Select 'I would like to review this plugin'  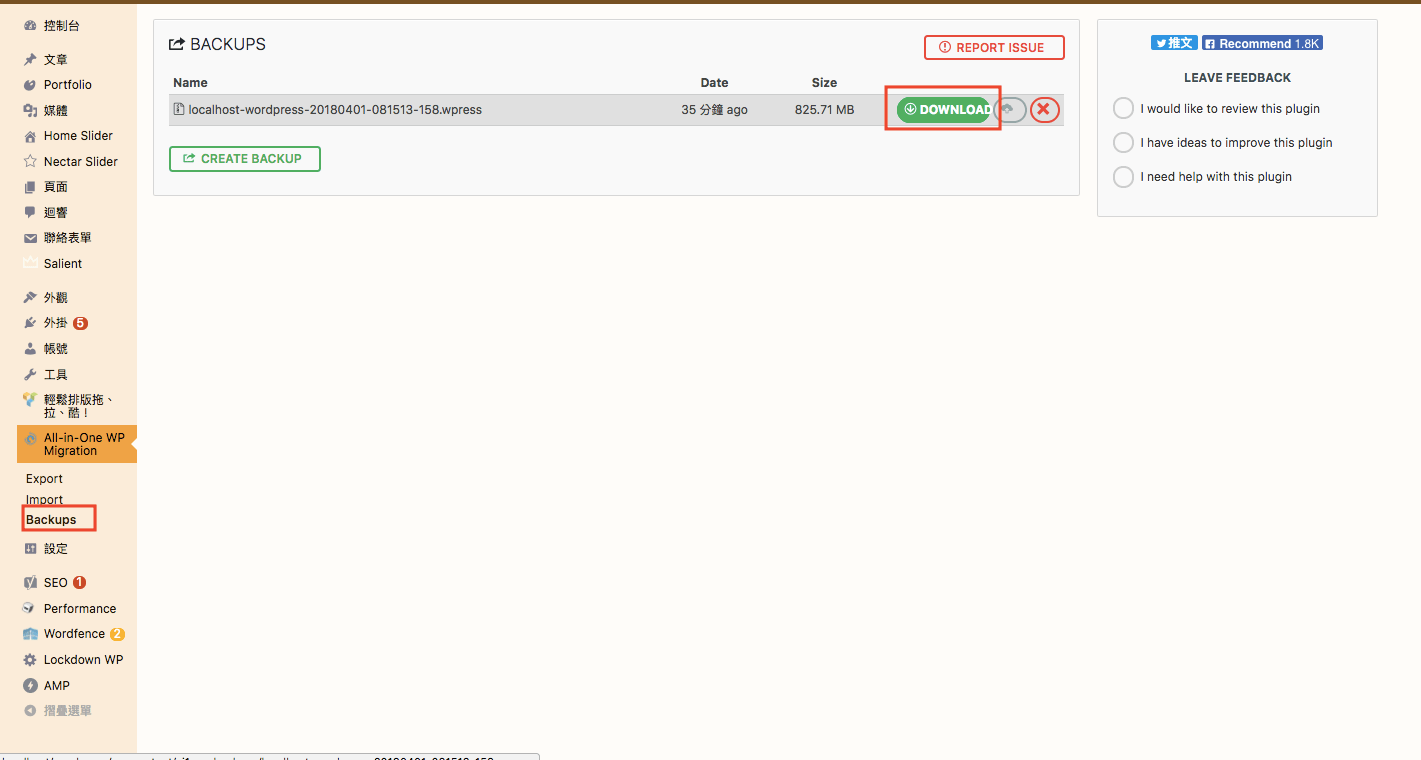tap(1124, 108)
